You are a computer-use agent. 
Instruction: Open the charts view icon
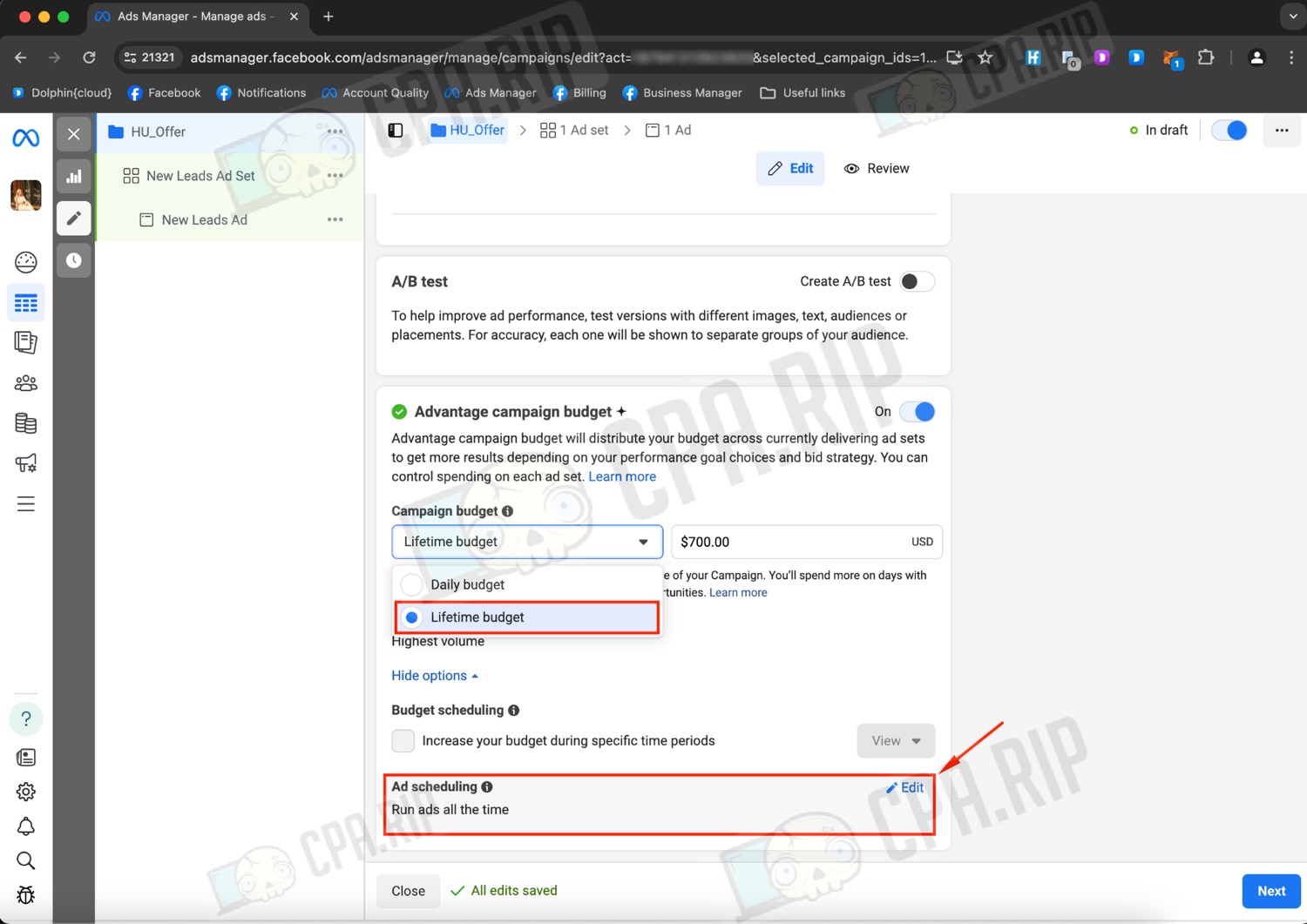click(74, 176)
